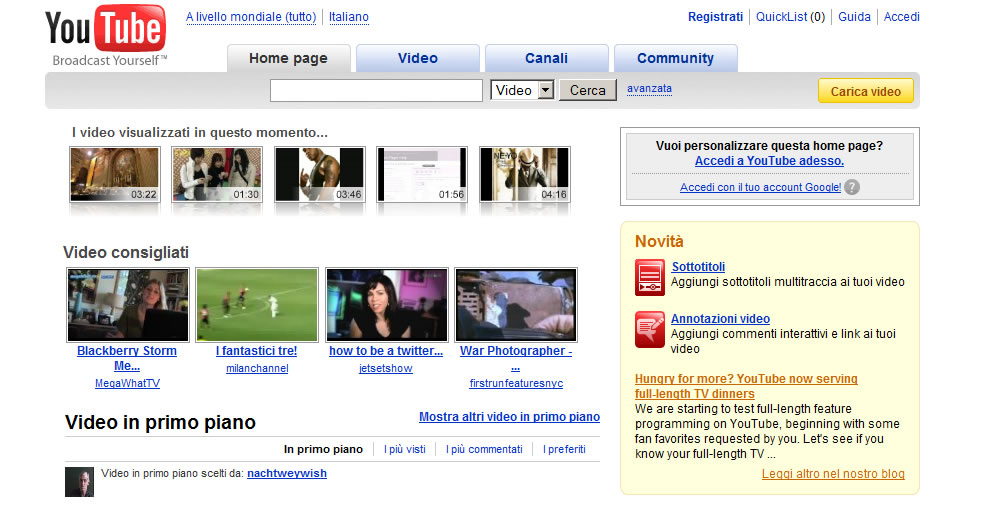Viewport: 992px width, 511px height.
Task: Open the Guida help link
Action: pos(855,17)
